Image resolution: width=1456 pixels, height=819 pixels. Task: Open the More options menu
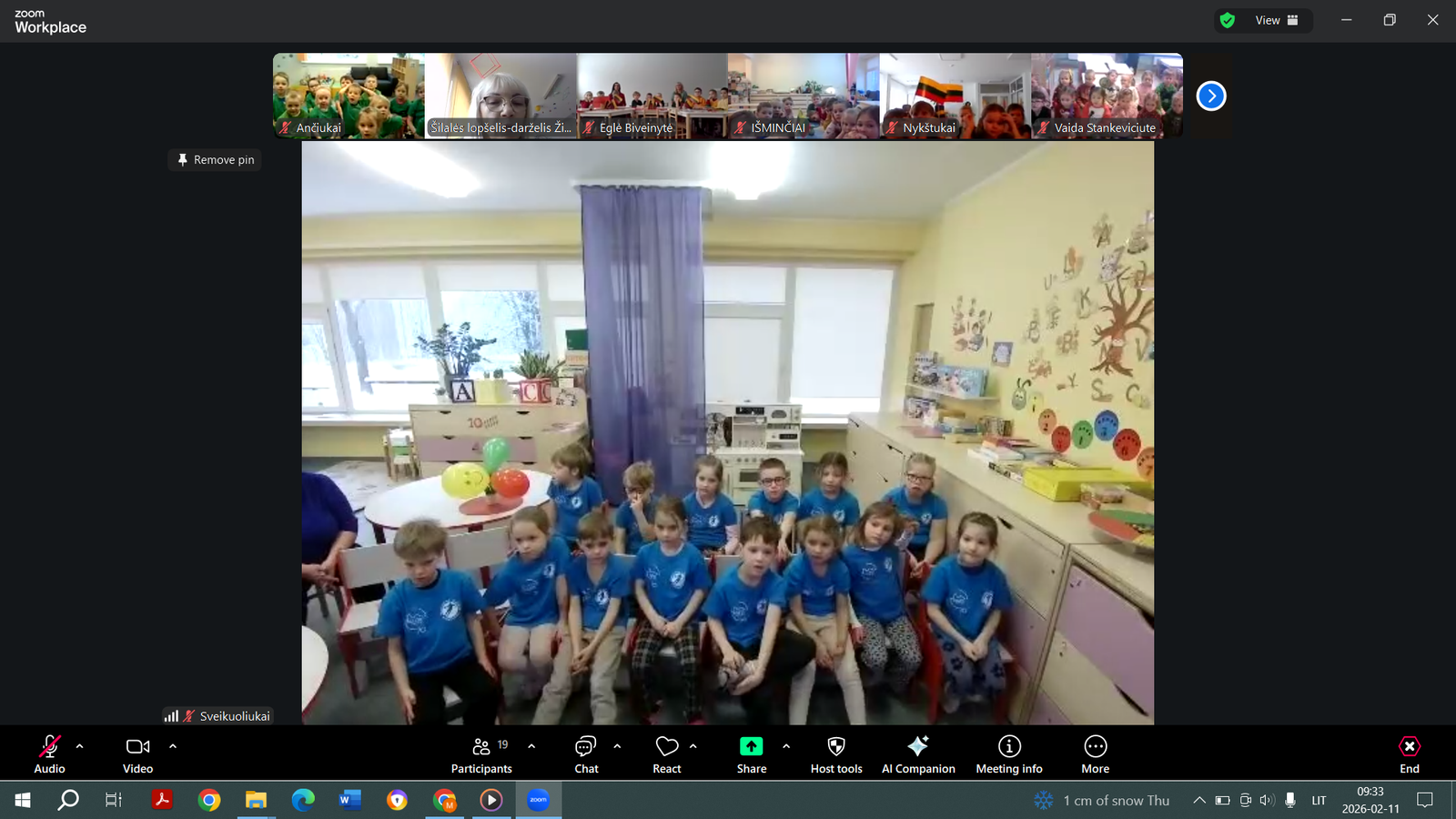pyautogui.click(x=1095, y=754)
